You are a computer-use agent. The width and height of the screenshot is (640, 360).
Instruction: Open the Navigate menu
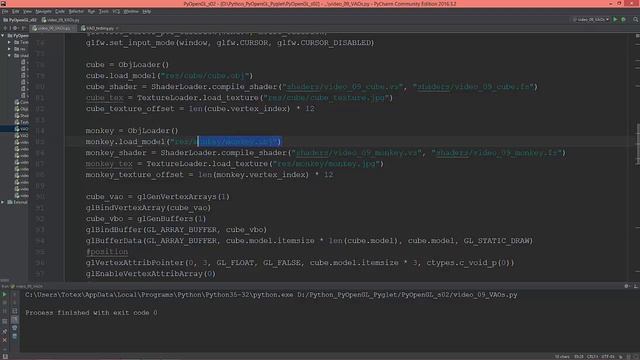pos(43,11)
